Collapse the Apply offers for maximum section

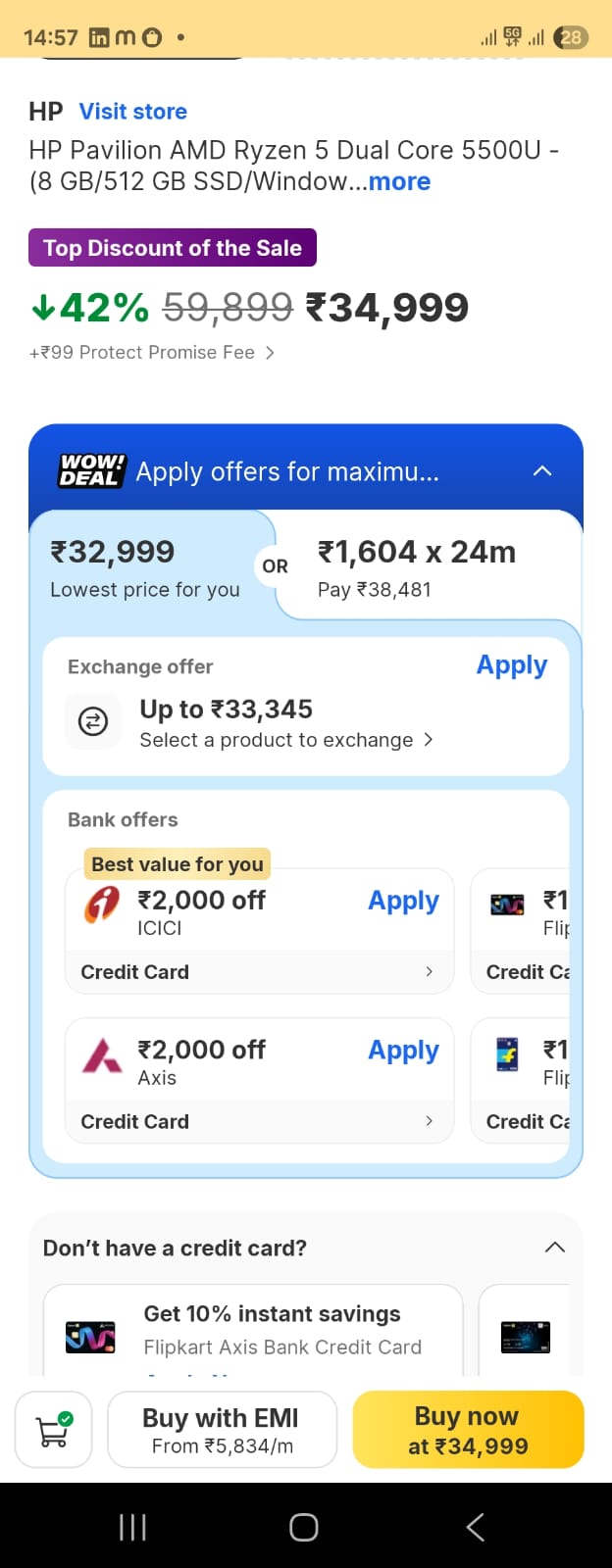coord(542,471)
